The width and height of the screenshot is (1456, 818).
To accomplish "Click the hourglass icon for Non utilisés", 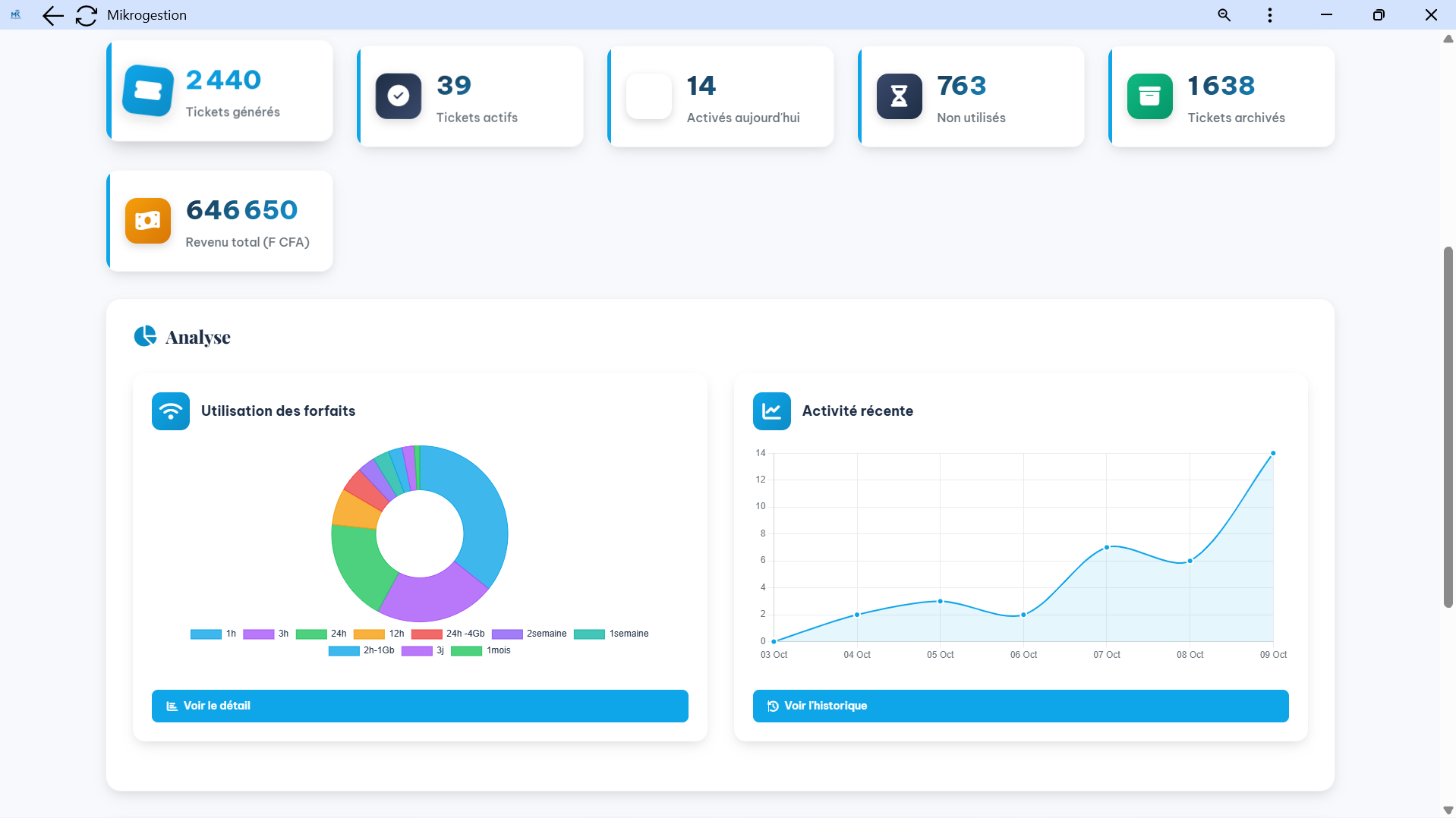I will coord(899,96).
